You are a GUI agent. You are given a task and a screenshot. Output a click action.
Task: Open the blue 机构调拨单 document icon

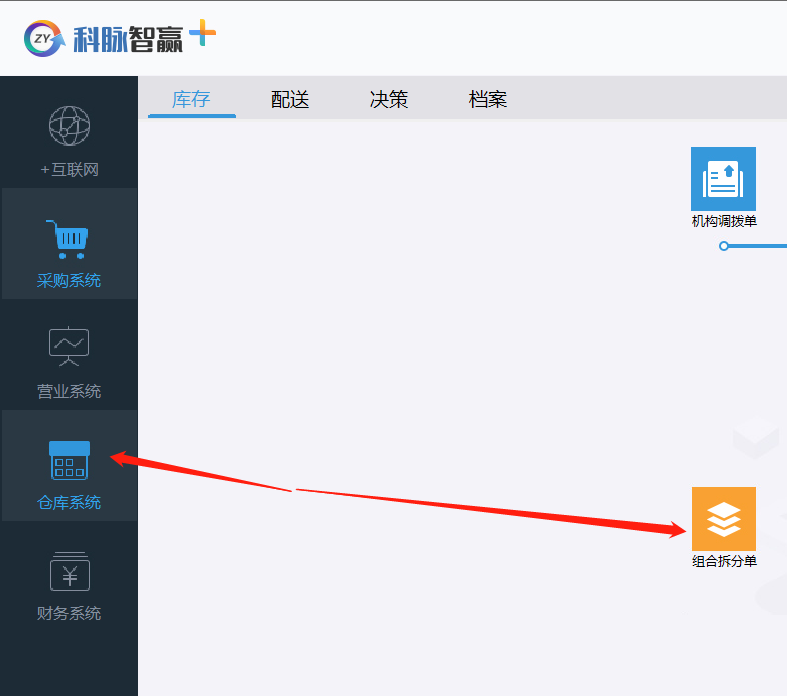[x=723, y=179]
